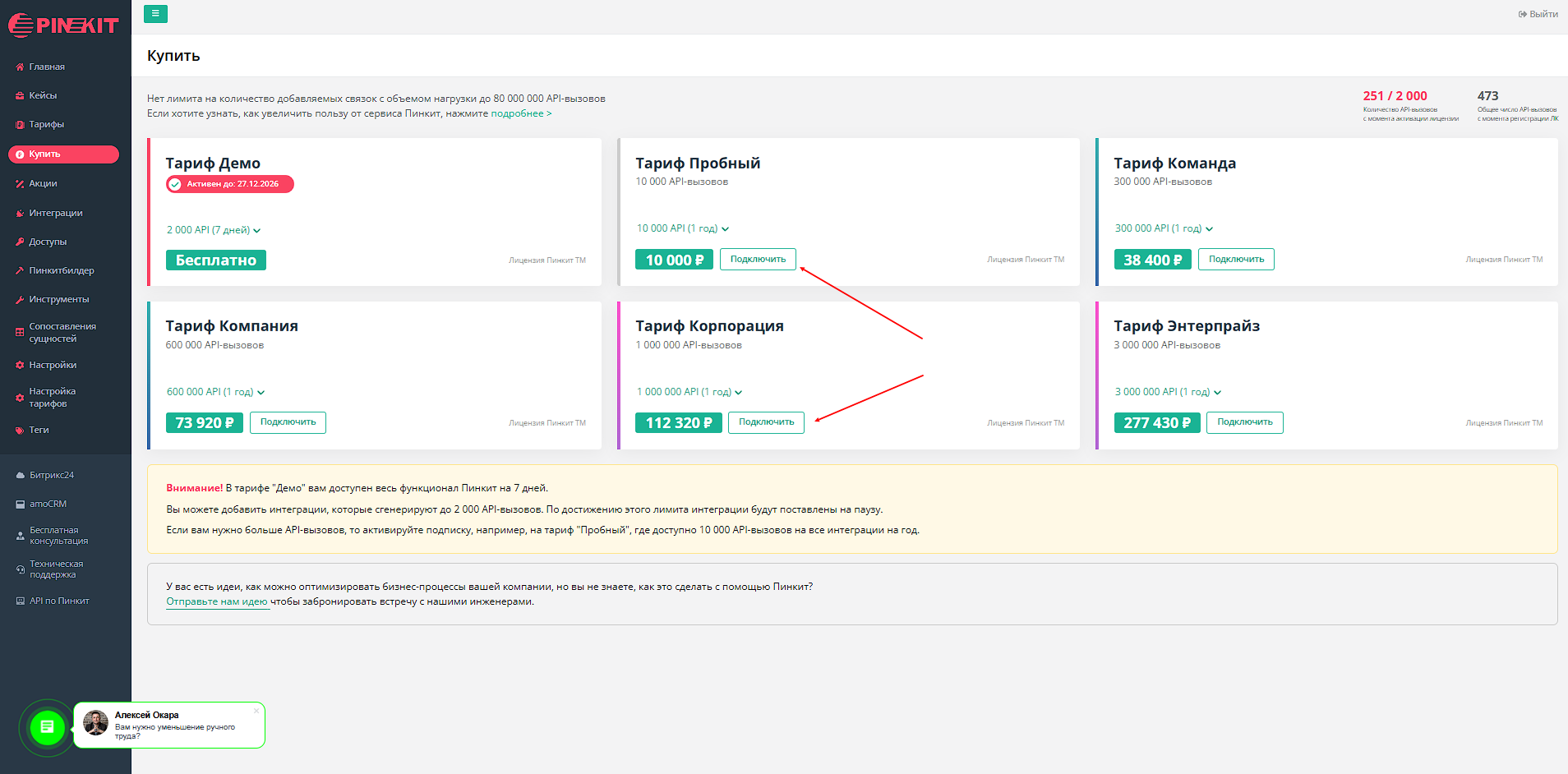The image size is (1568, 774).
Task: Click the Выйти logout link
Action: [1538, 14]
